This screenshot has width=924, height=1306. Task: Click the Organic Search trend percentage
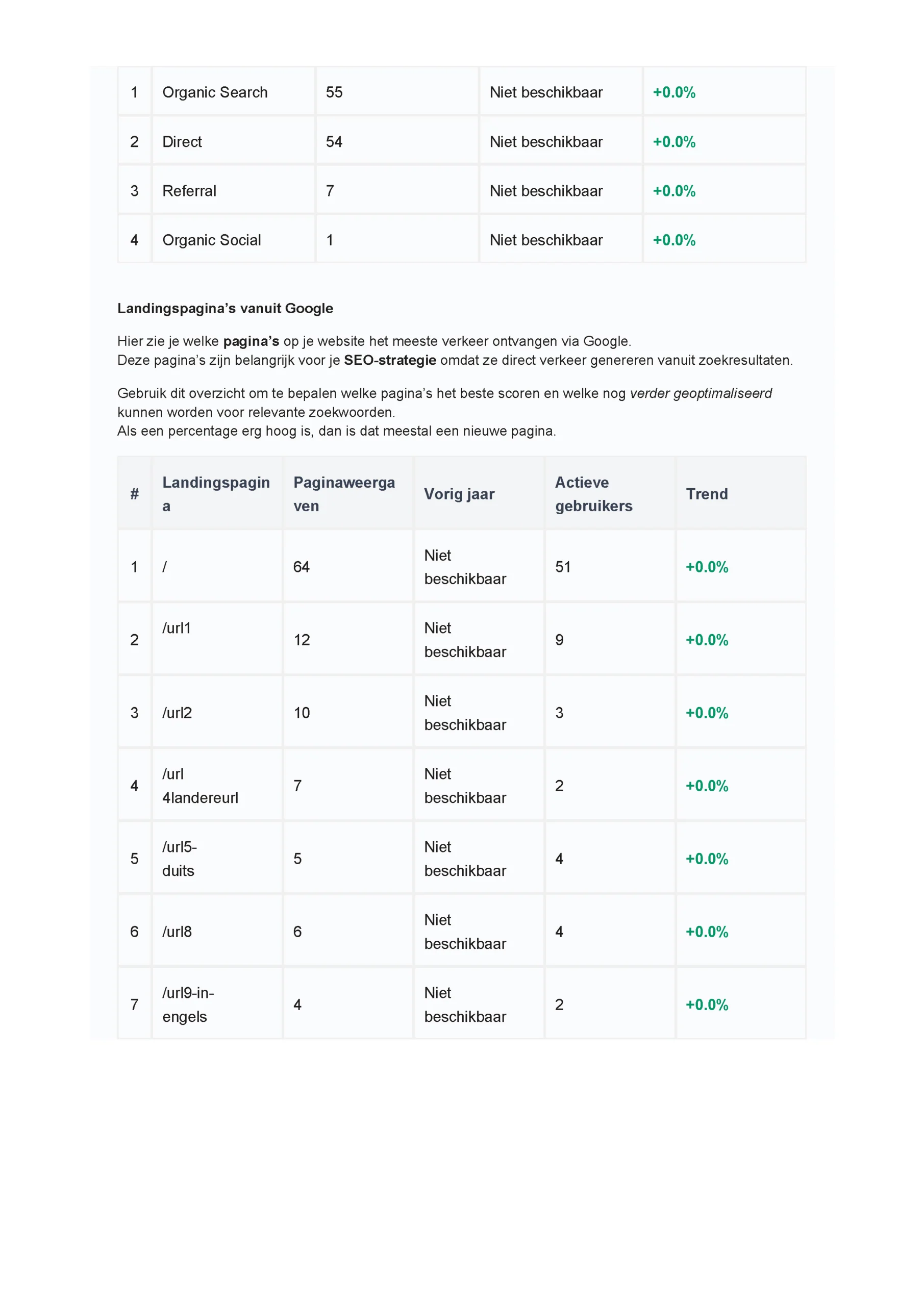[x=674, y=92]
